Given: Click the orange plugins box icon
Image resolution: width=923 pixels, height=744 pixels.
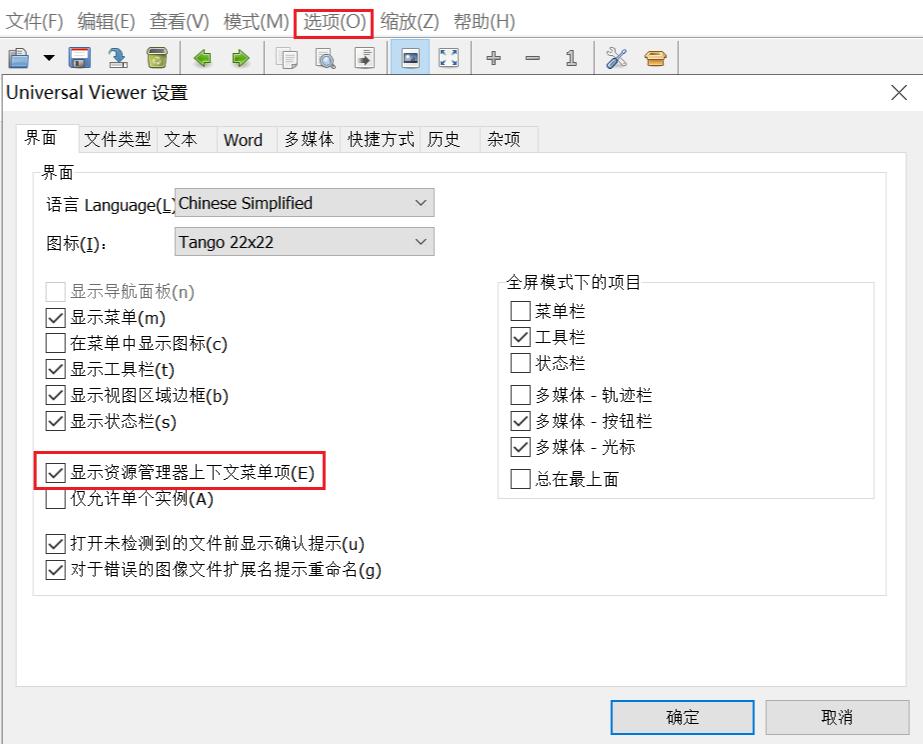Looking at the screenshot, I should [655, 58].
